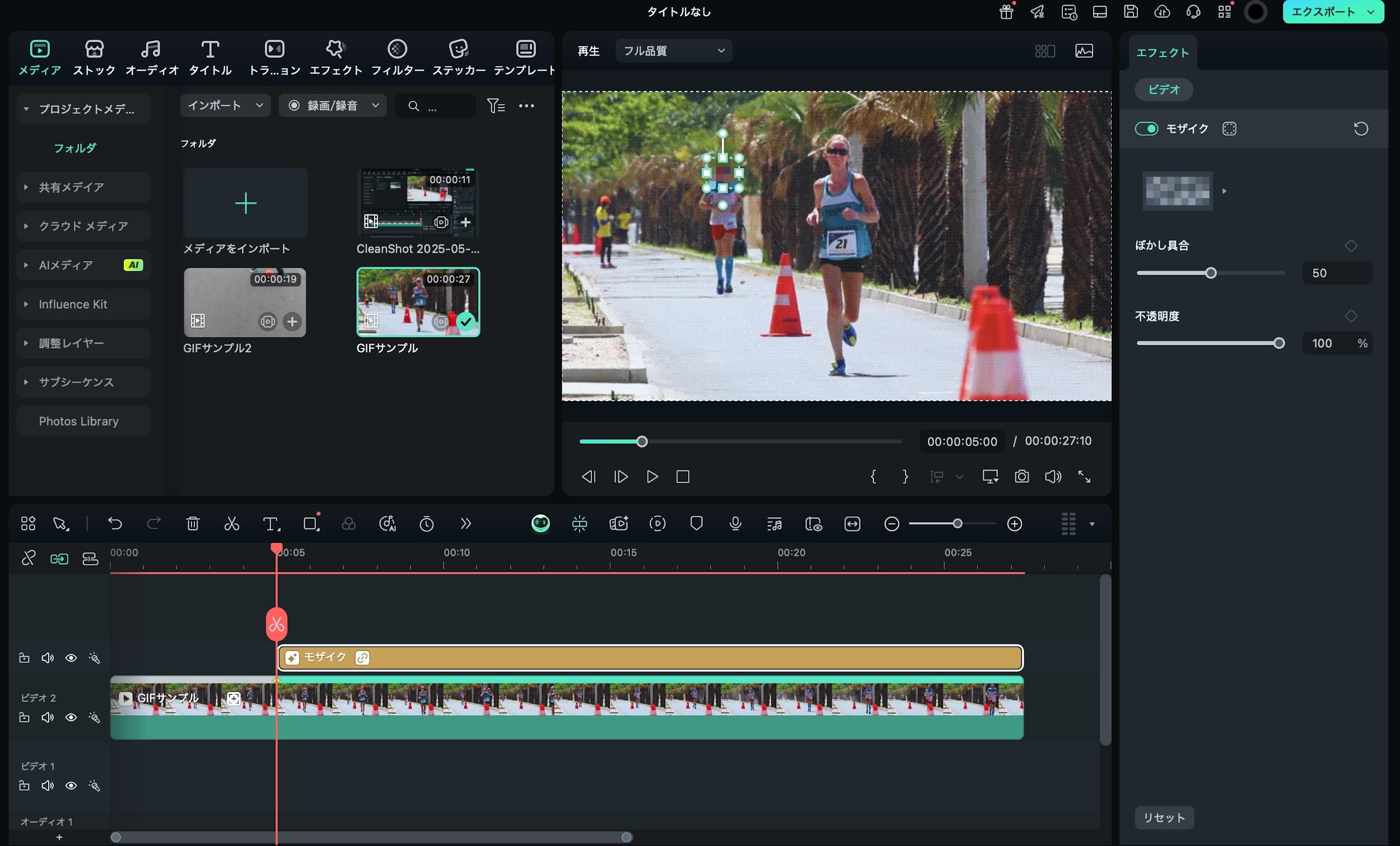Click the media filter sort icon
This screenshot has width=1400, height=846.
[496, 106]
